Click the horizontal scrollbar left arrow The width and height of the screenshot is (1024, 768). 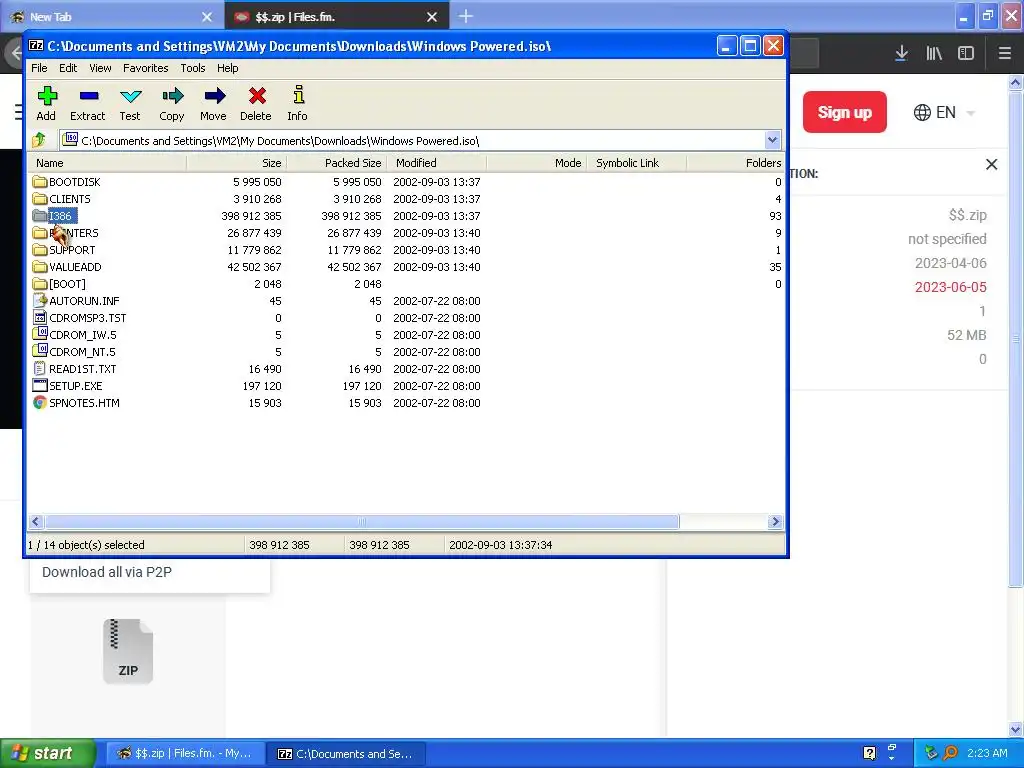pyautogui.click(x=36, y=521)
